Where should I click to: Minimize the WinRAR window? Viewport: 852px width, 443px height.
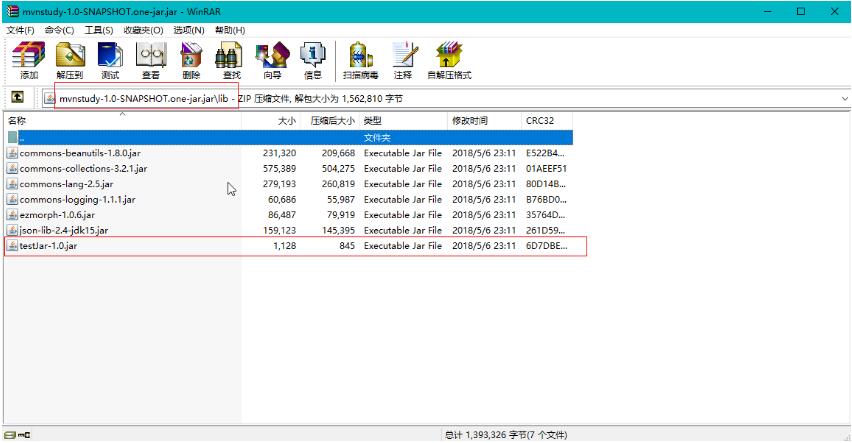(767, 11)
